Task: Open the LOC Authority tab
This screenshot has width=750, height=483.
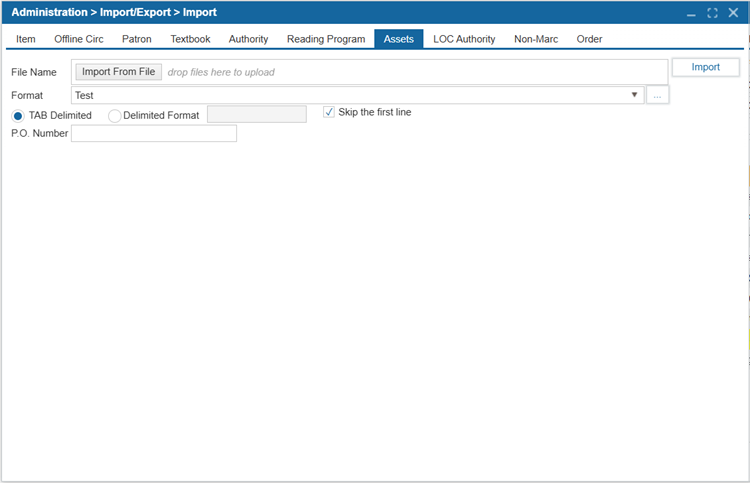Action: point(464,39)
